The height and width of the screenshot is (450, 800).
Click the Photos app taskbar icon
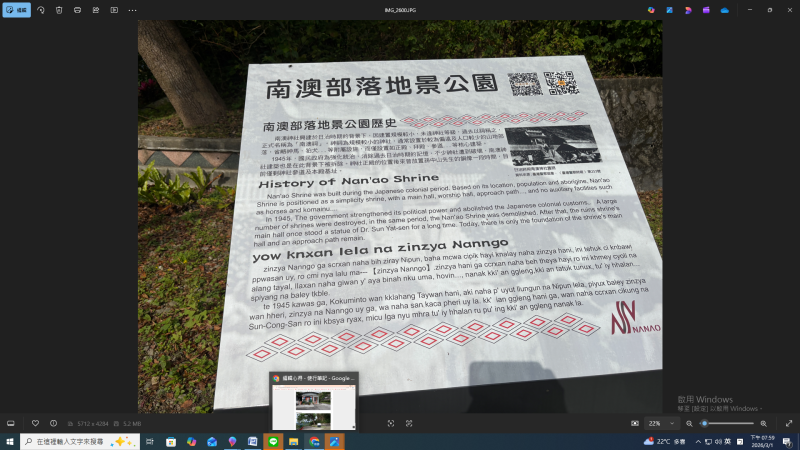pos(335,442)
